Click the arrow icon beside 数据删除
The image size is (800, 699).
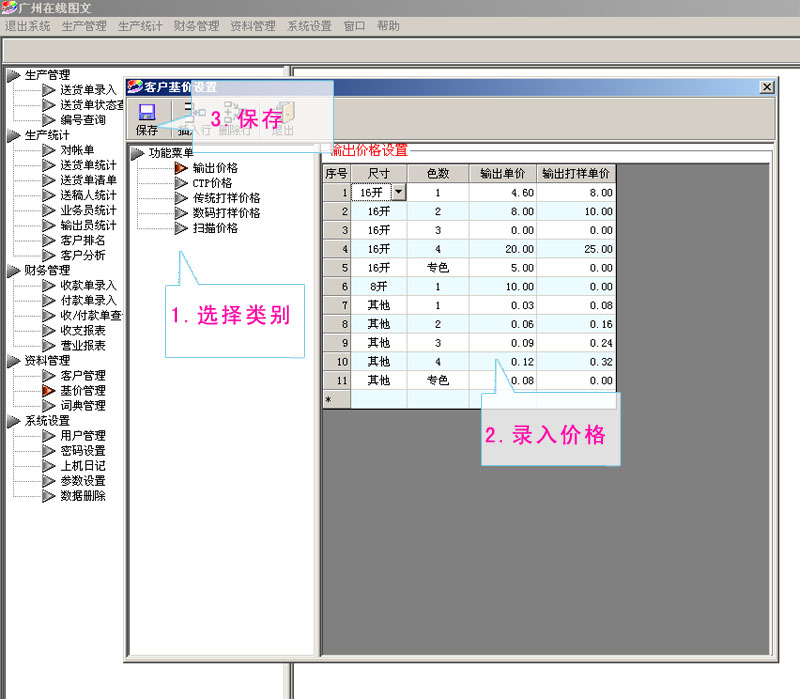[49, 496]
